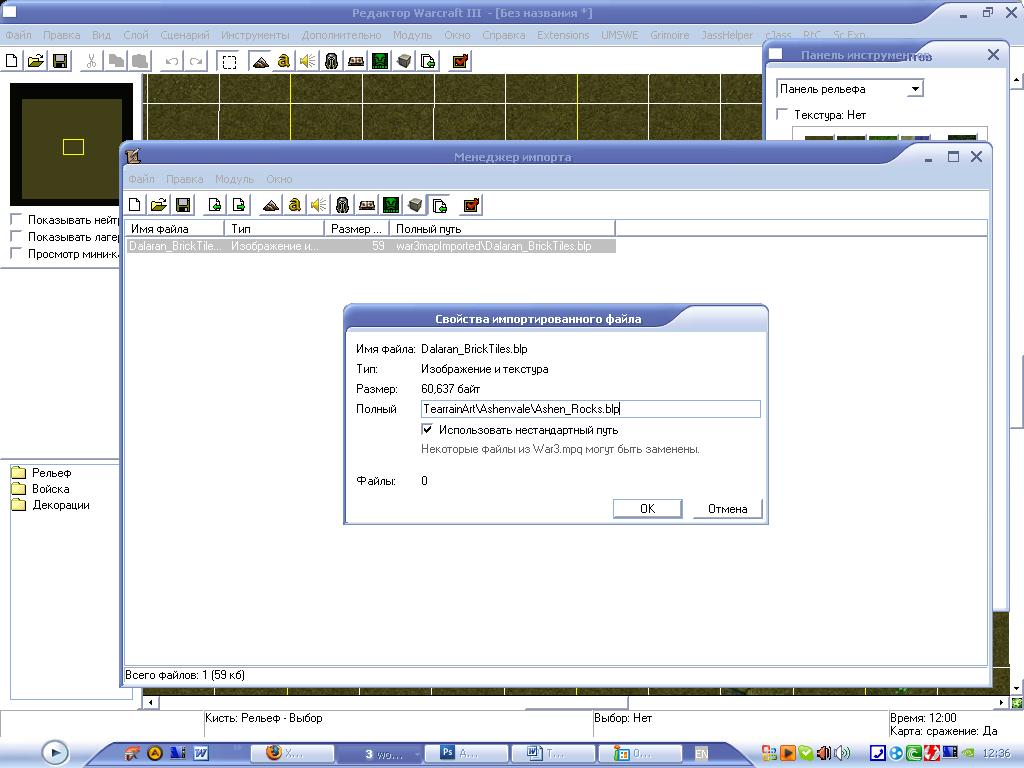The height and width of the screenshot is (768, 1024).
Task: Click Export File icon in Import Manager
Action: coord(239,205)
